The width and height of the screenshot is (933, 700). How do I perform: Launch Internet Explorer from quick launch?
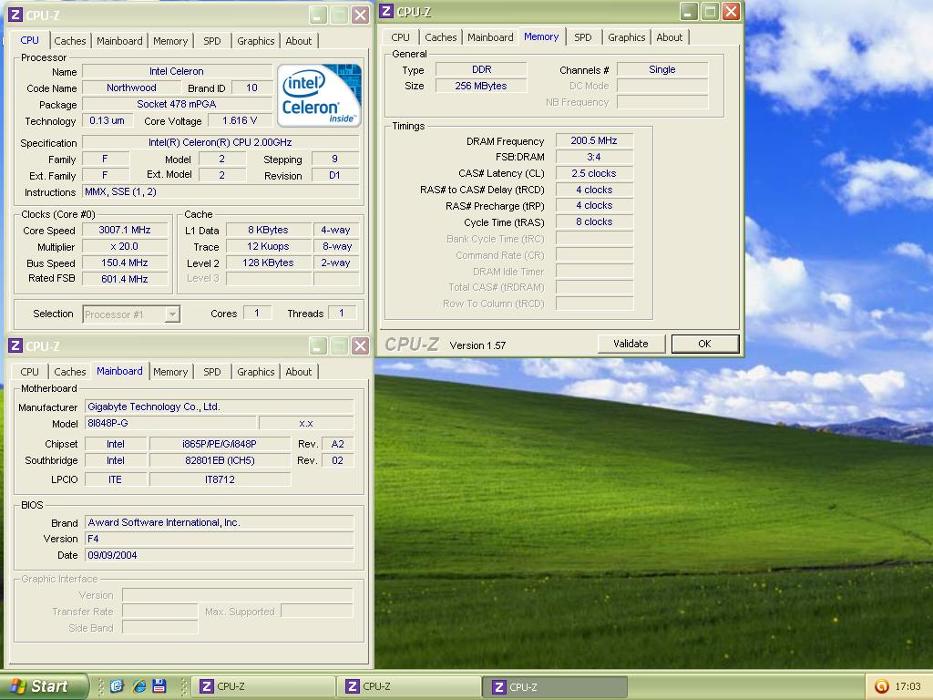139,686
